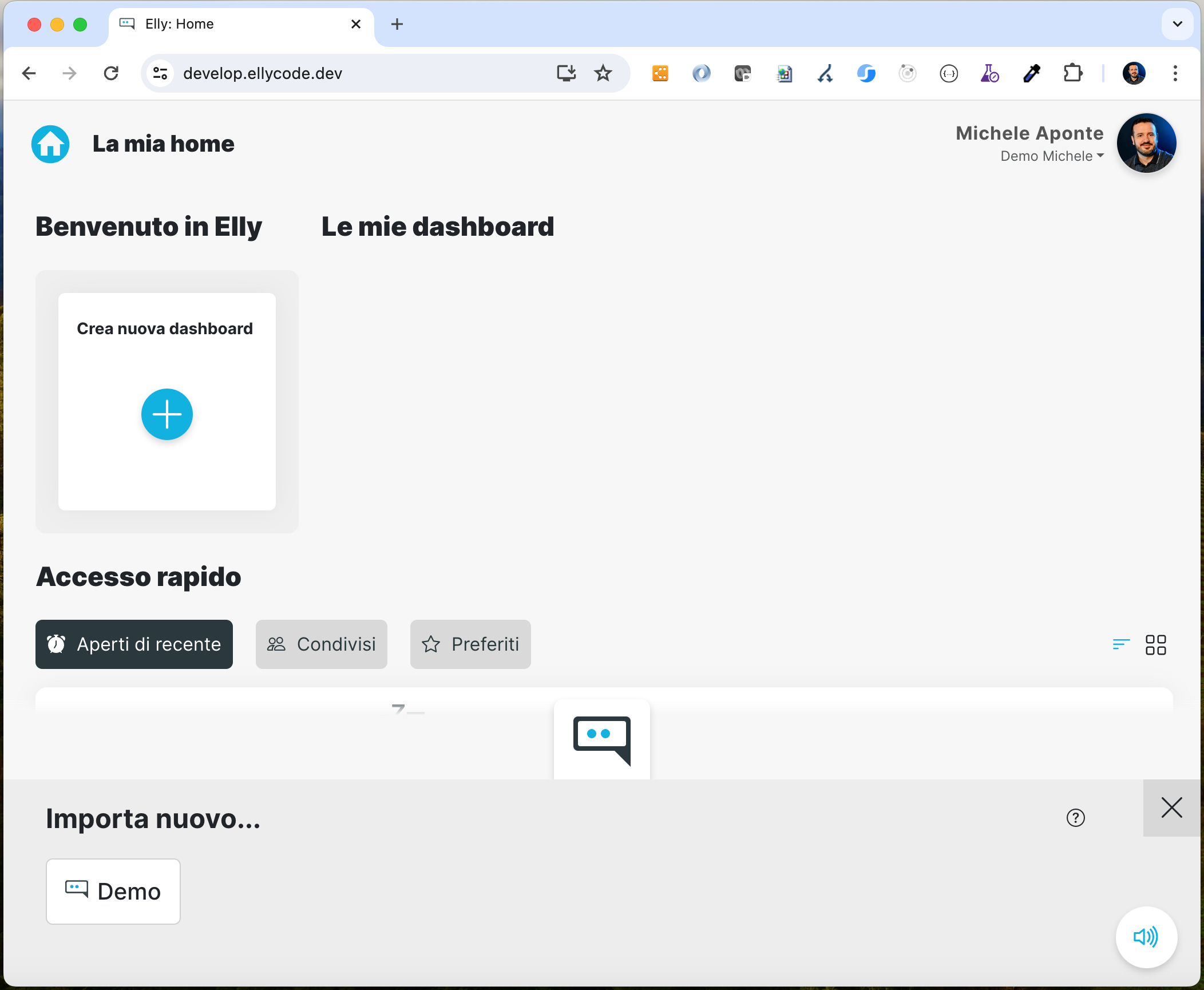Expand the Demo Michele workspace dropdown

(x=1052, y=156)
